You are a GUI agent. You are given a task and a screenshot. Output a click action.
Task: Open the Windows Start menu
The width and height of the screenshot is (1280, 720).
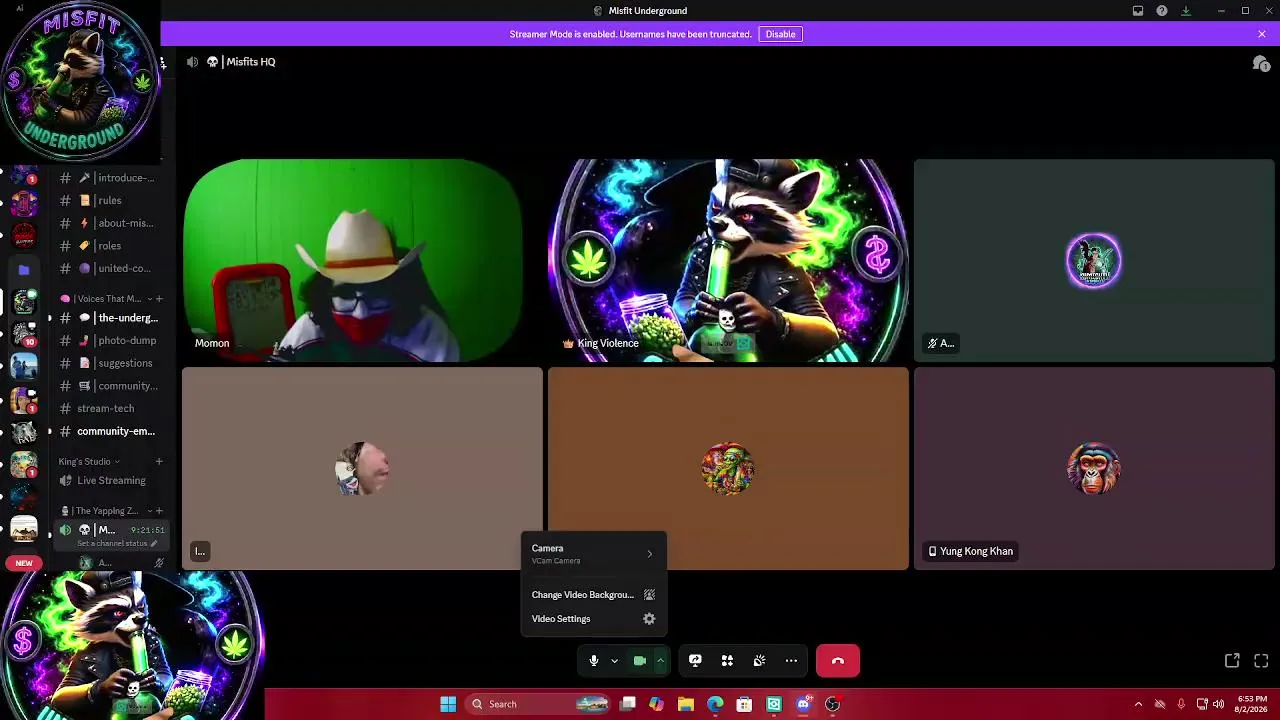[x=448, y=704]
